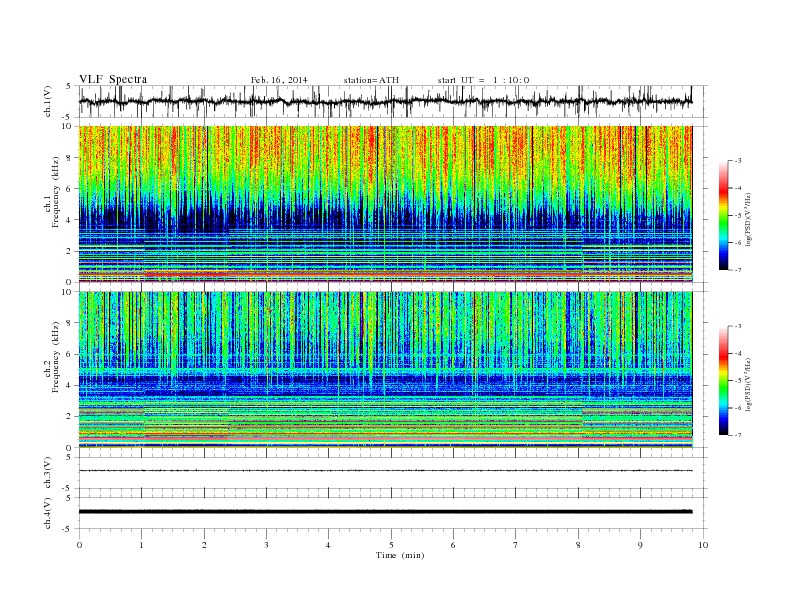Image resolution: width=792 pixels, height=612 pixels.
Task: Click inside the ch.2 spectrogram panel
Action: (385, 369)
